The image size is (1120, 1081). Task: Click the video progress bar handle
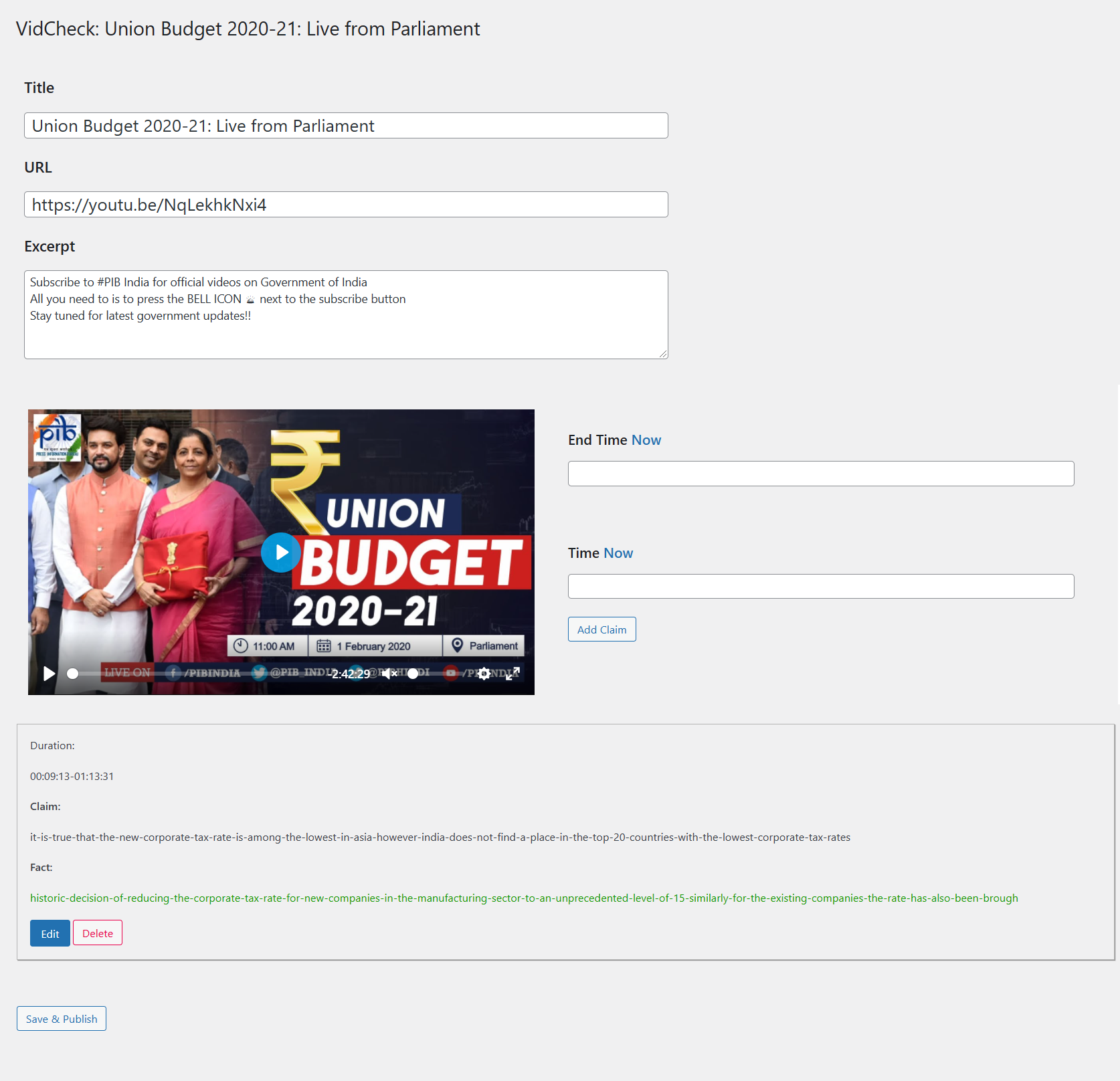pyautogui.click(x=73, y=674)
